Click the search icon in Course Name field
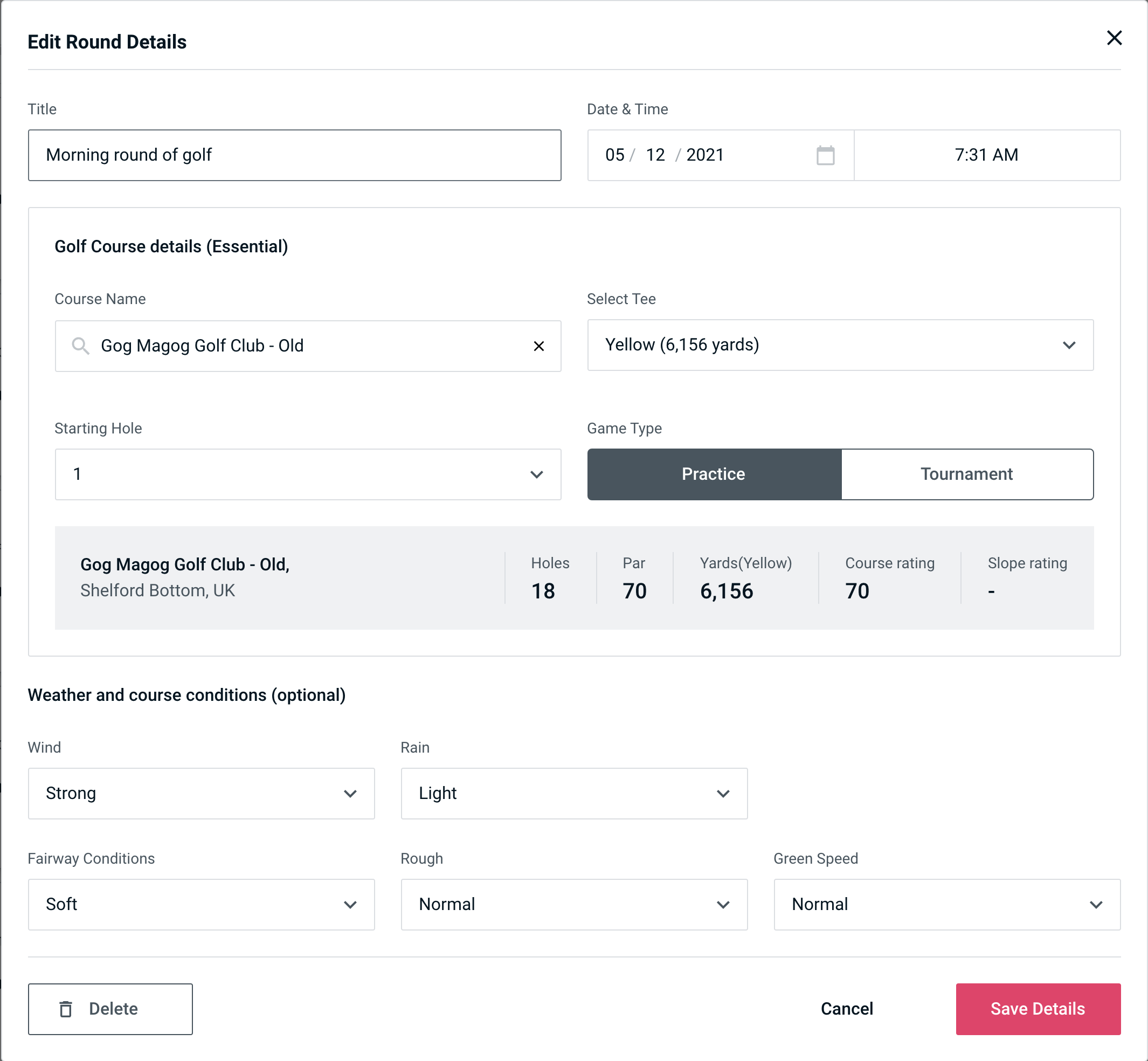Image resolution: width=1148 pixels, height=1061 pixels. (80, 346)
